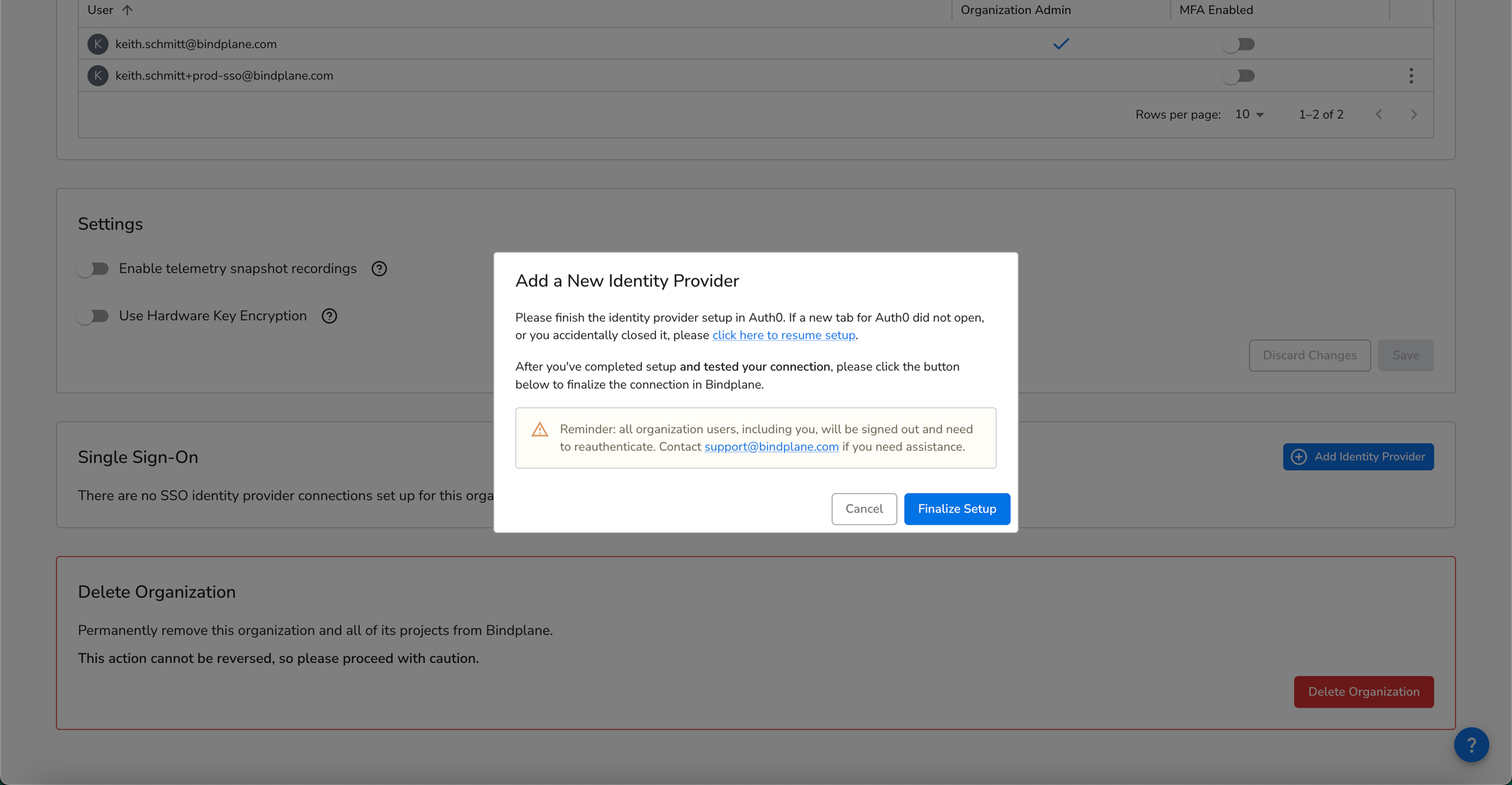Click the sort arrow on the User column

coord(127,10)
